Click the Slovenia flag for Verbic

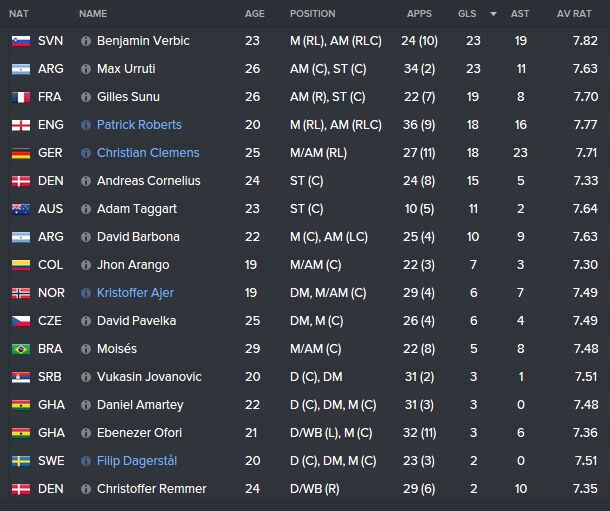[21, 41]
